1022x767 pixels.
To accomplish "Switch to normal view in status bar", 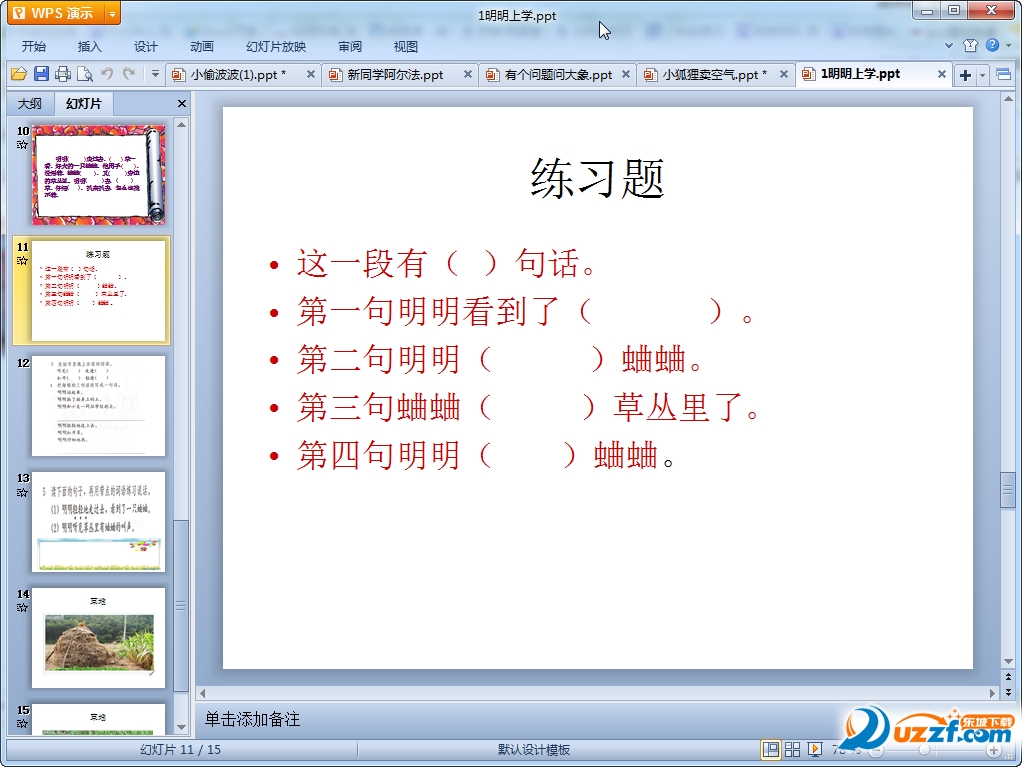I will (770, 749).
